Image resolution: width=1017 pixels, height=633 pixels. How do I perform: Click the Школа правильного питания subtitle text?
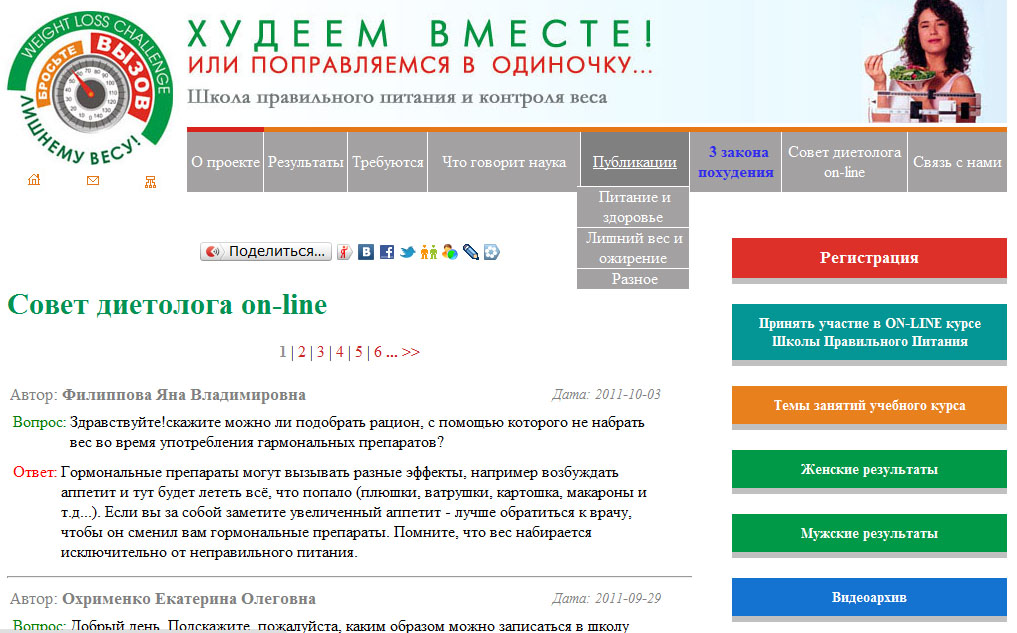tap(397, 97)
